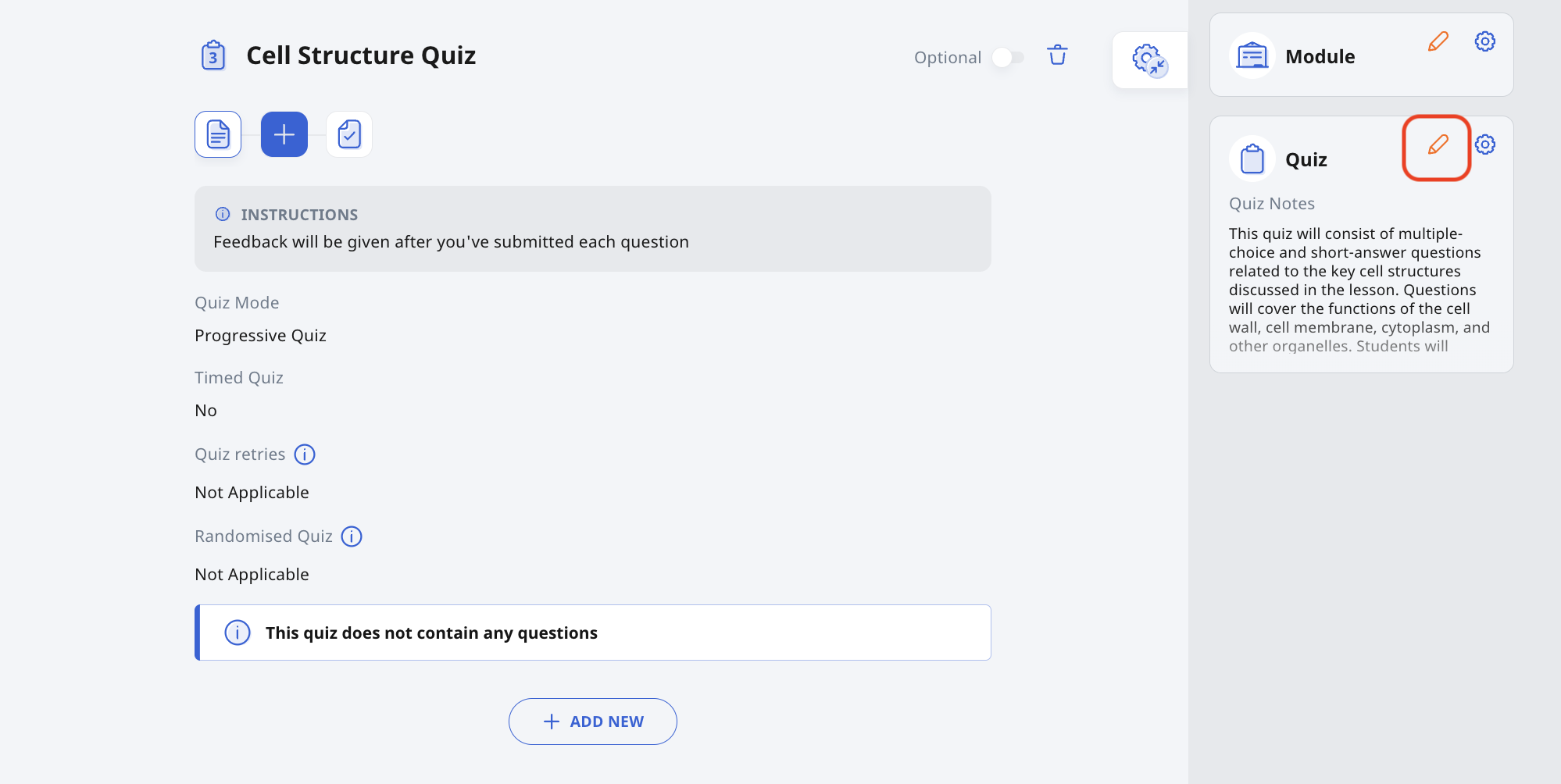Click the ADD NEW button to create a question
The width and height of the screenshot is (1561, 784).
point(592,721)
